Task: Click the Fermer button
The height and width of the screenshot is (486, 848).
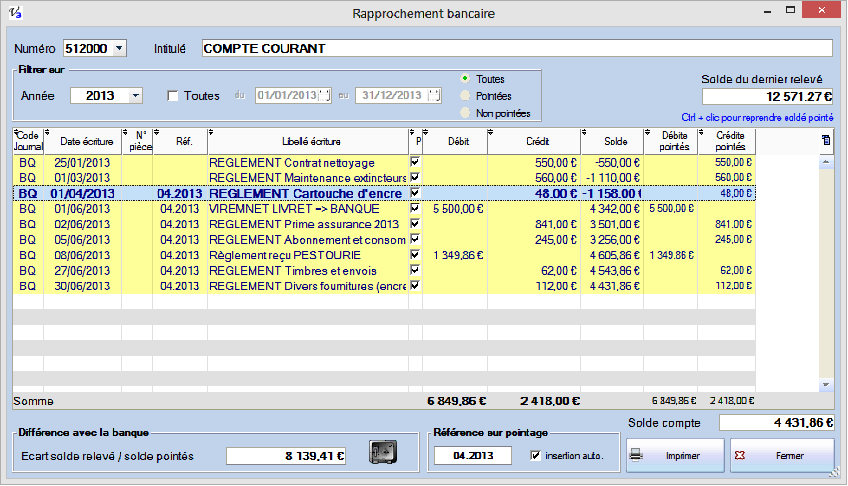Action: click(x=781, y=455)
